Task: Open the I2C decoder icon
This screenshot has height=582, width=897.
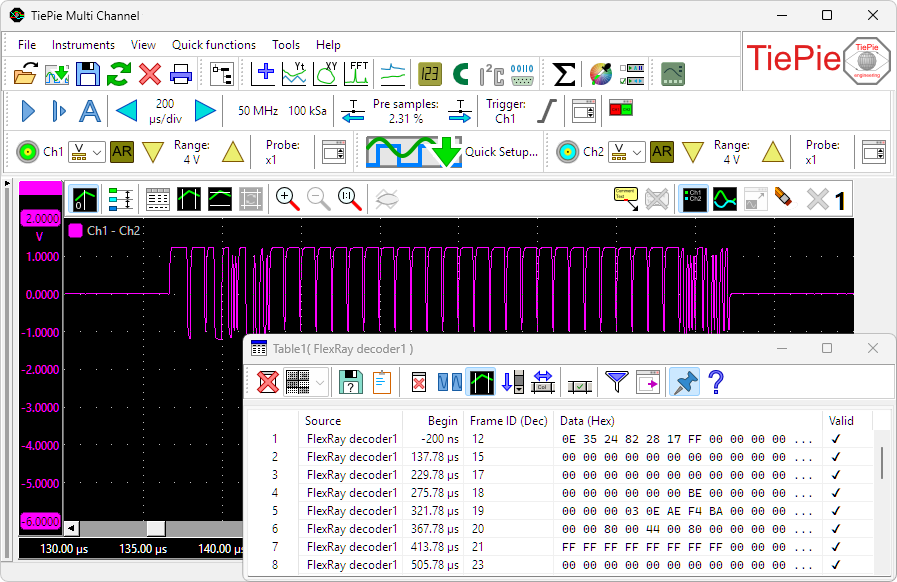Action: [491, 74]
